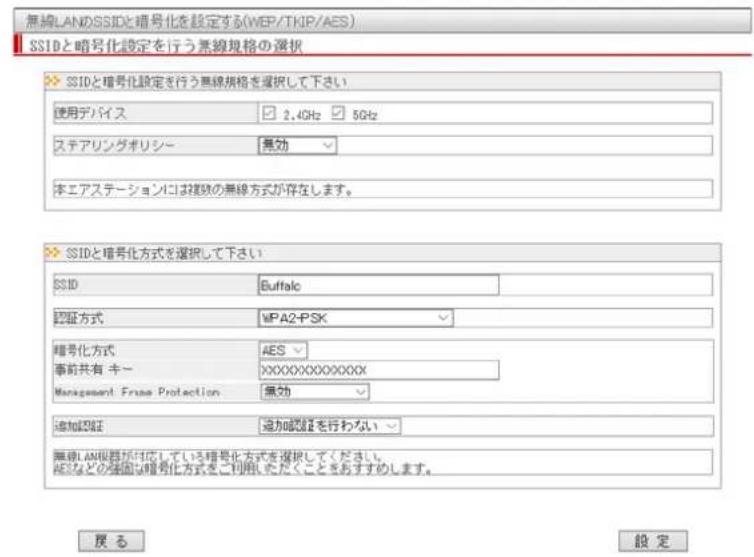
Task: Click the 無線LAN機器が対応している暗号化方式 note line
Action: click(218, 456)
